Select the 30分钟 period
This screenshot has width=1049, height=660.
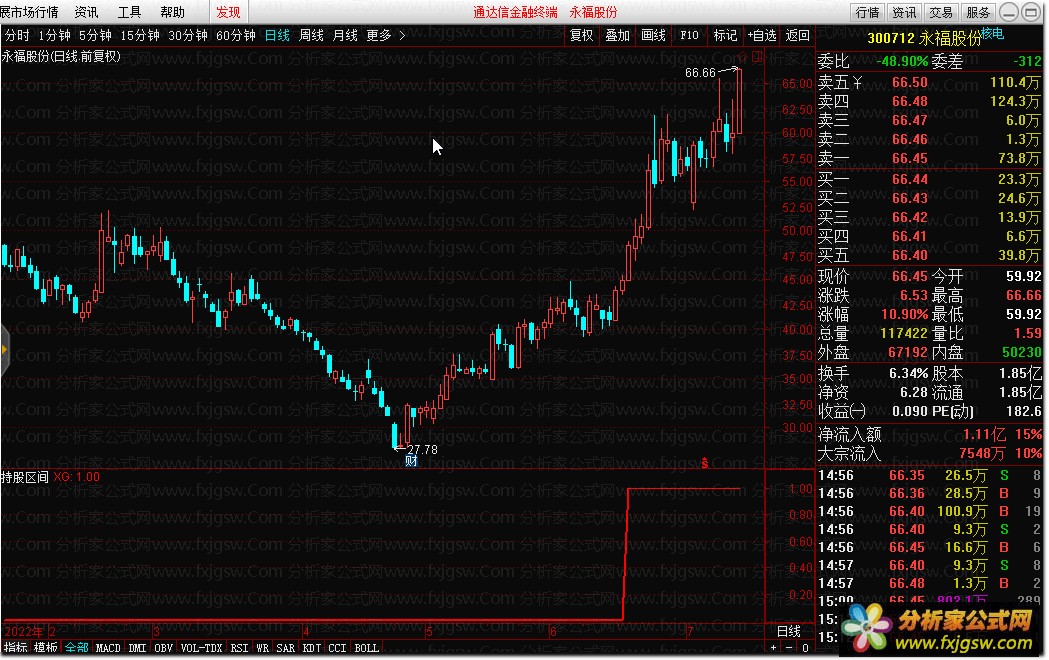pyautogui.click(x=188, y=35)
